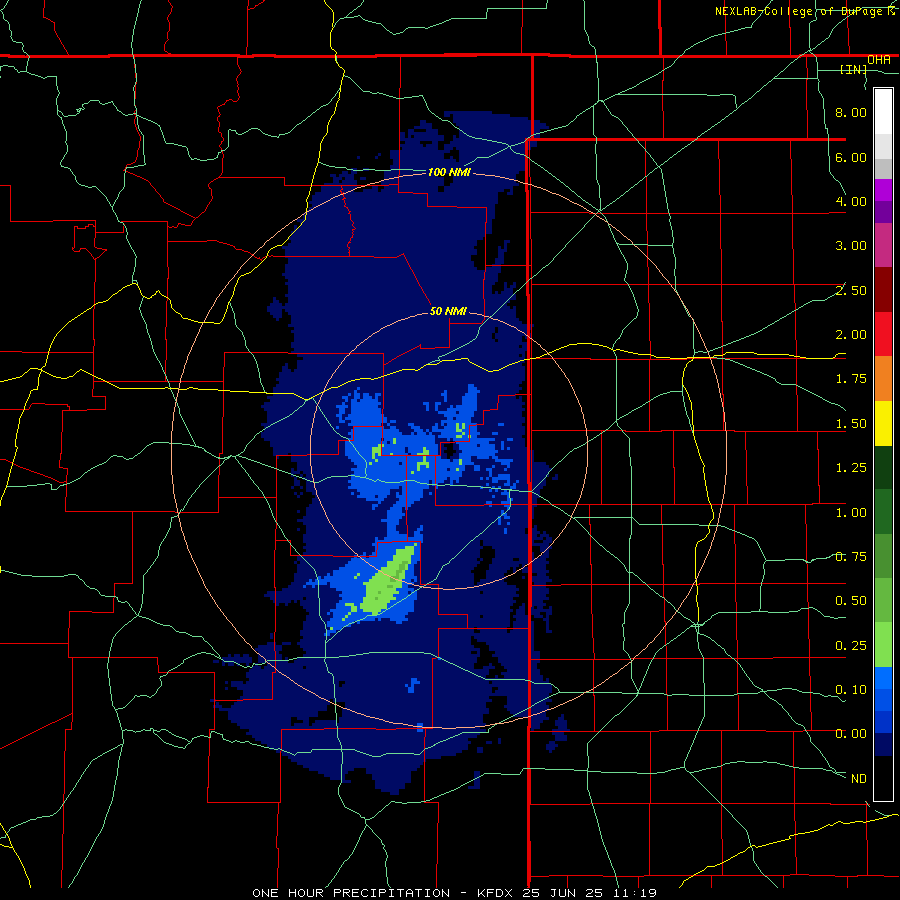Click the 2.50 legend value
The image size is (900, 900).
click(851, 290)
